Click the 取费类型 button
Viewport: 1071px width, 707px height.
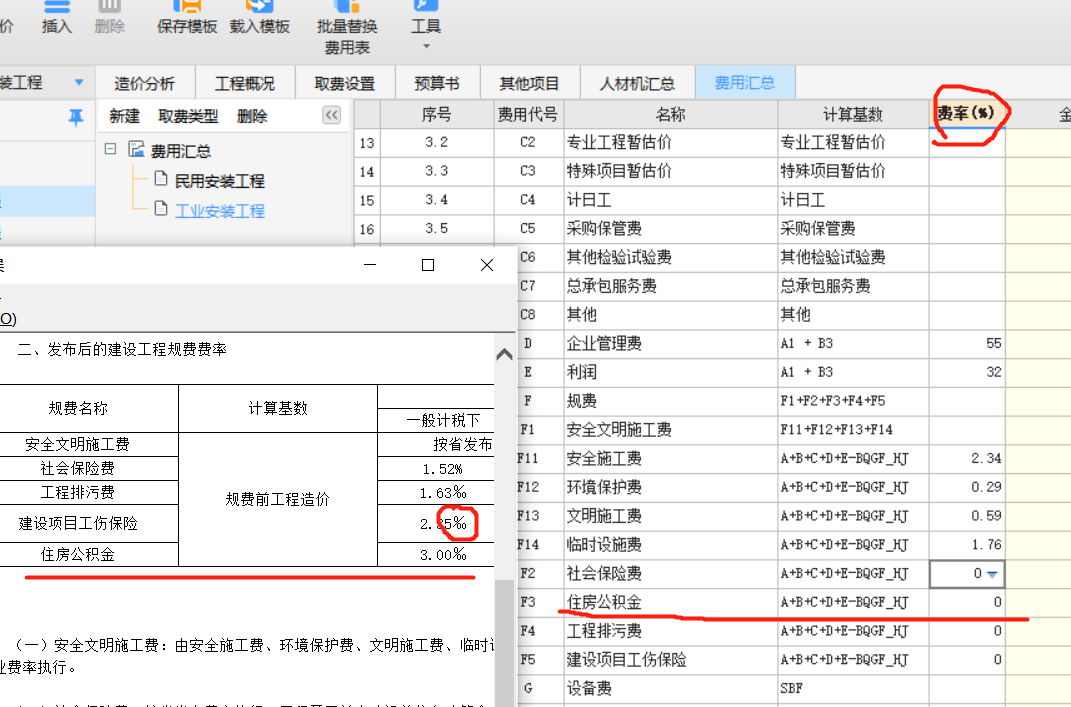click(x=188, y=117)
